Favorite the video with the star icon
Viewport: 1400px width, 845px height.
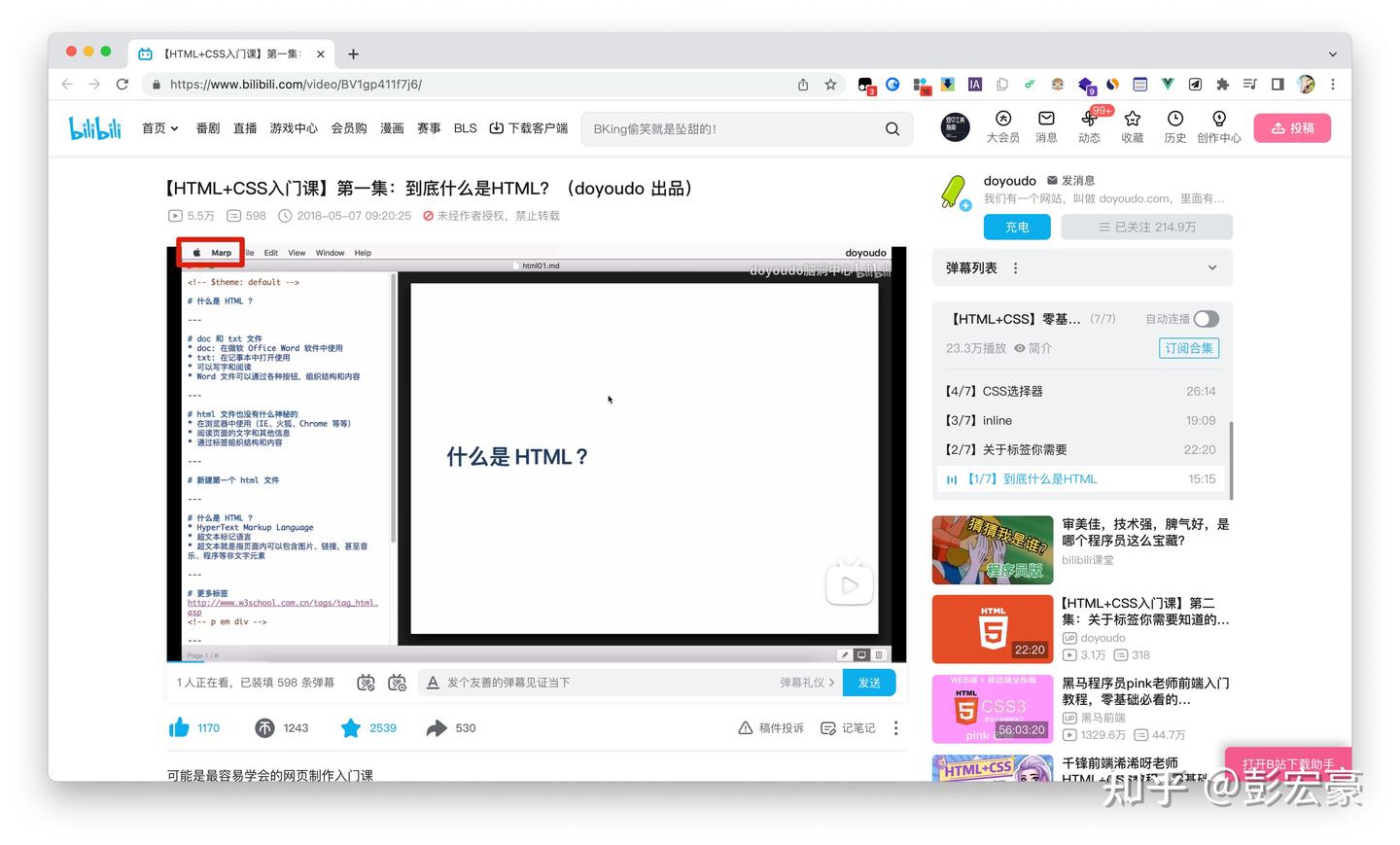pyautogui.click(x=351, y=727)
